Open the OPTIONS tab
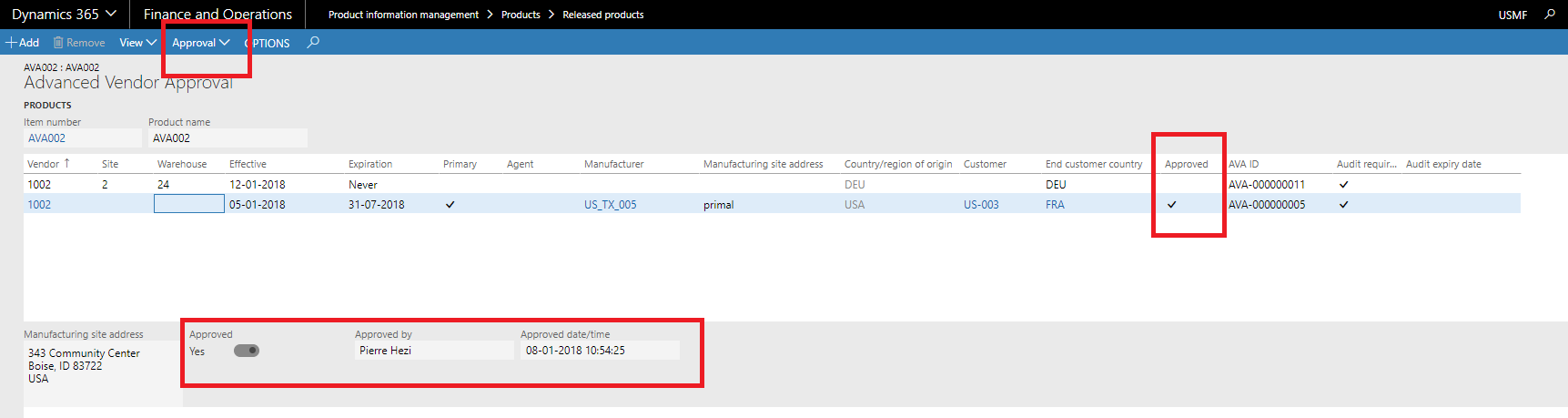 [x=270, y=43]
